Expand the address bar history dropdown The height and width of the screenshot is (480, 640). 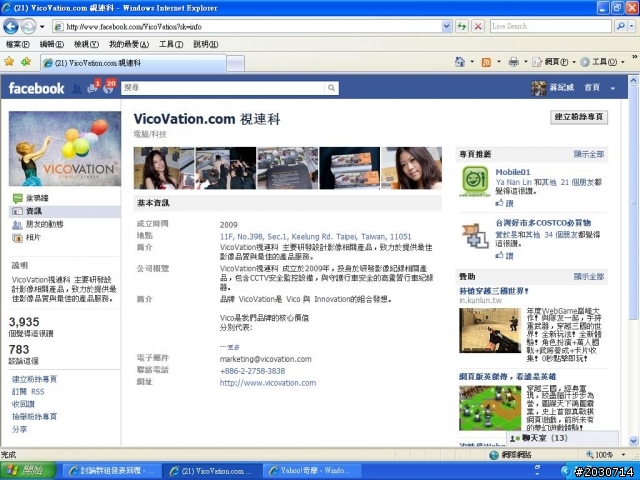click(x=447, y=27)
